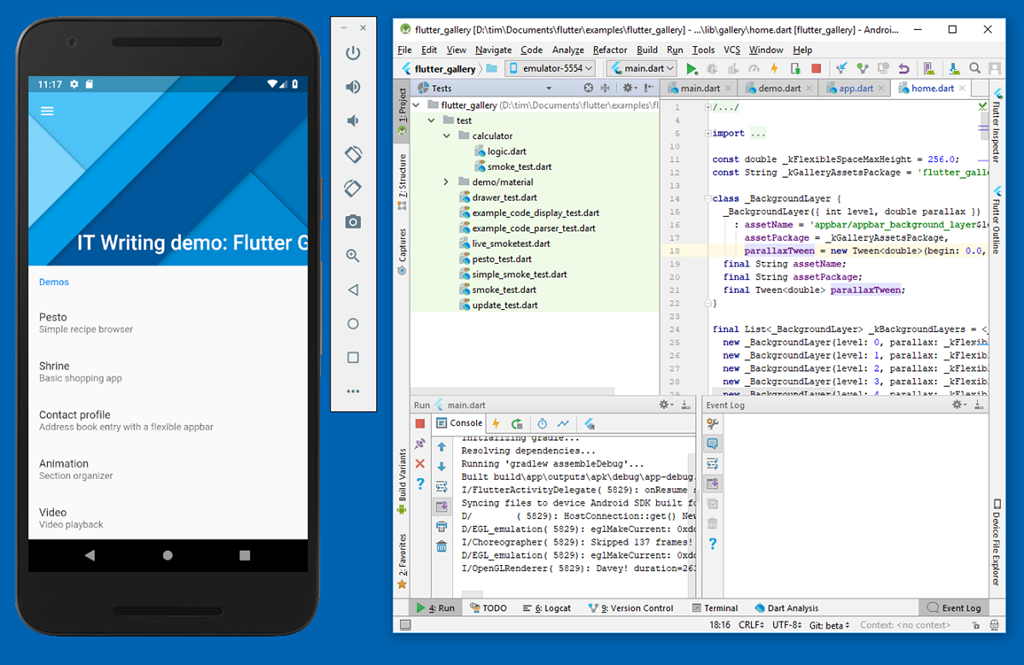The width and height of the screenshot is (1024, 665).
Task: Toggle the Flutter Inspector side panel
Action: tap(997, 125)
